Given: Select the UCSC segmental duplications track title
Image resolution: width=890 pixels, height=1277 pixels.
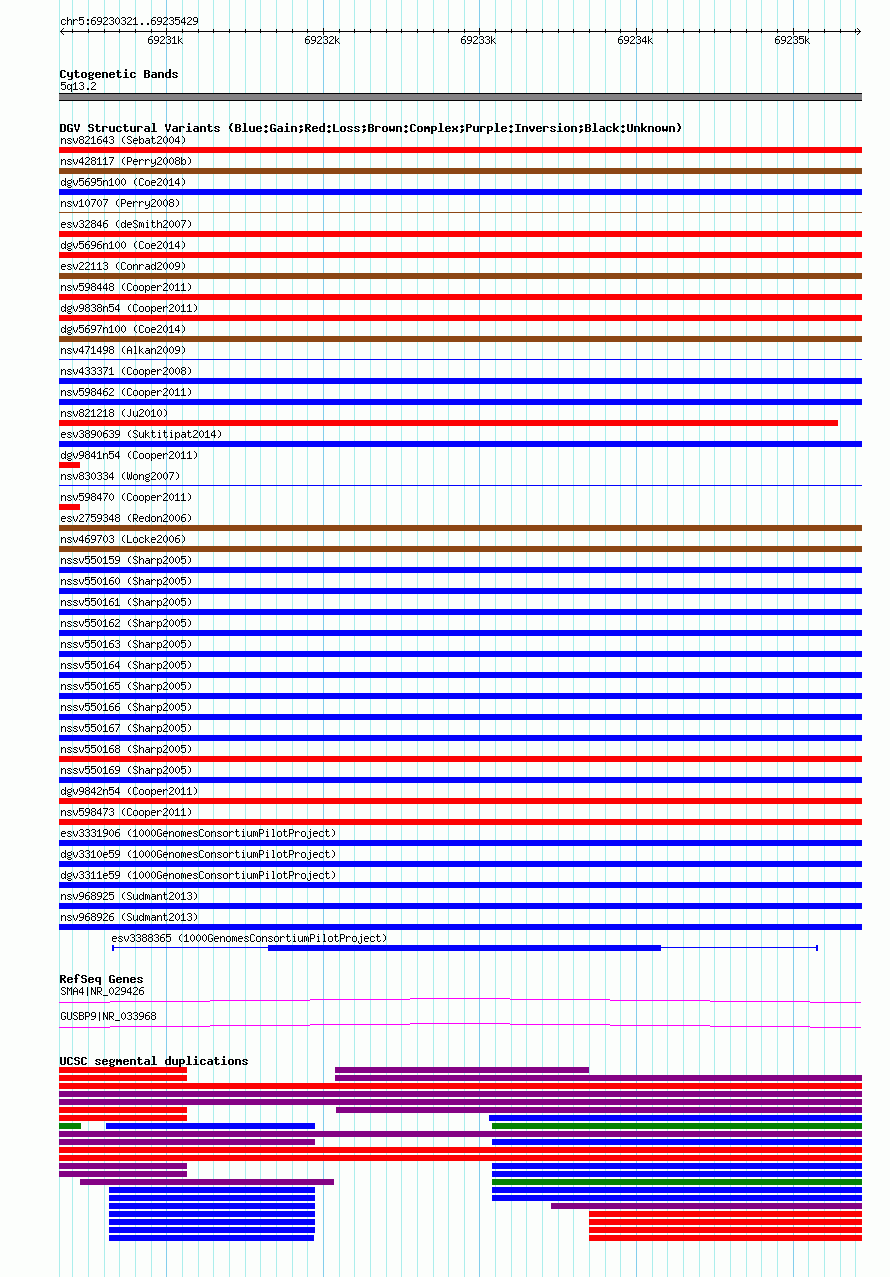Looking at the screenshot, I should click(x=154, y=1061).
